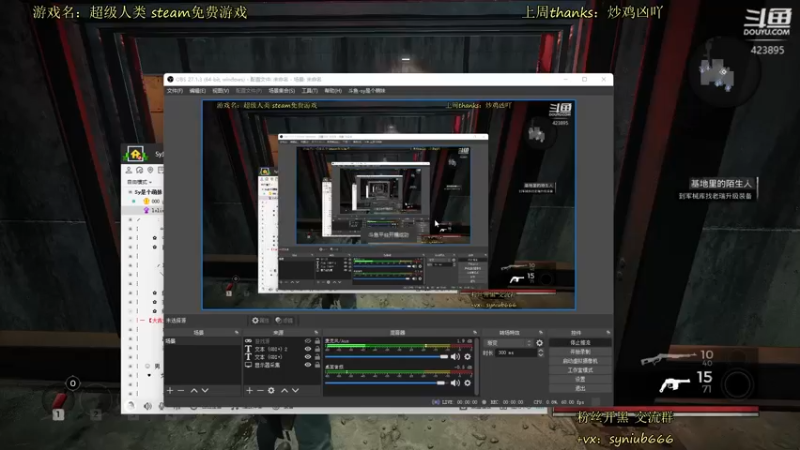Screen dimensions: 800x450
Task: Add a new scene with plus icon
Action: 170,390
